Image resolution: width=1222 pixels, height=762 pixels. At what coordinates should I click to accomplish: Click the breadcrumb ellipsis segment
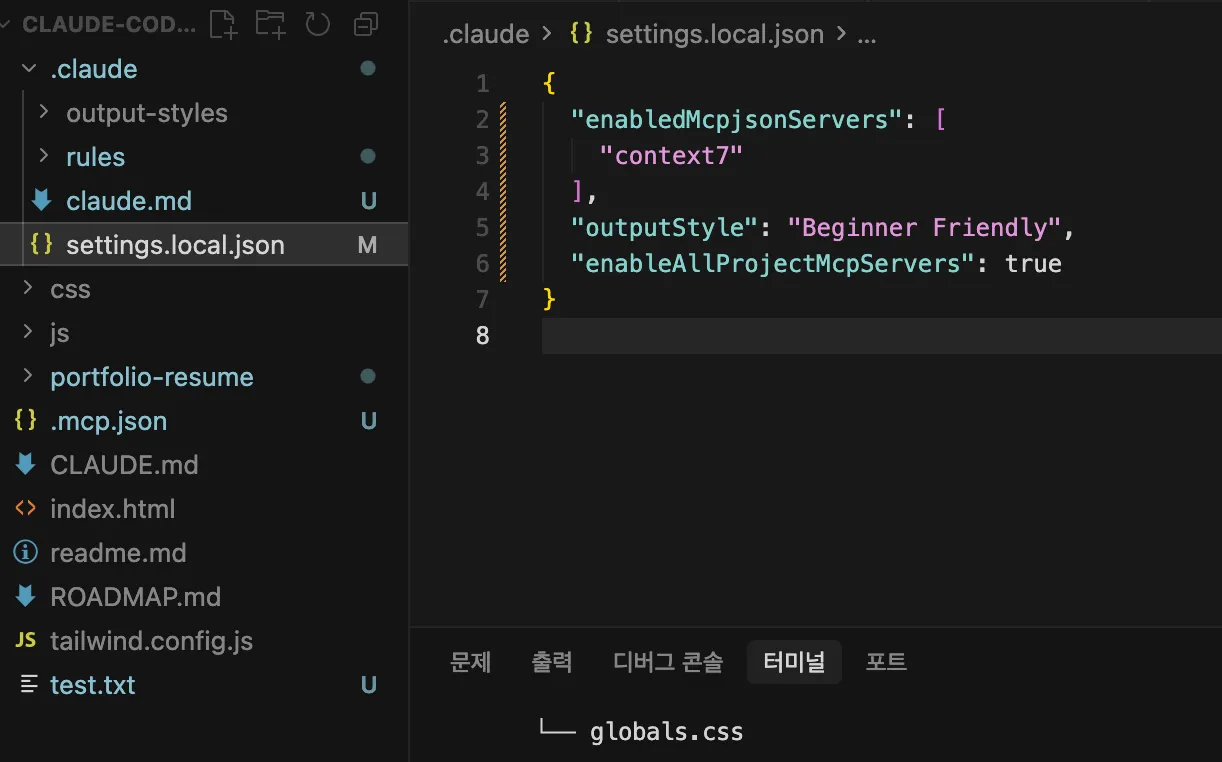[867, 36]
